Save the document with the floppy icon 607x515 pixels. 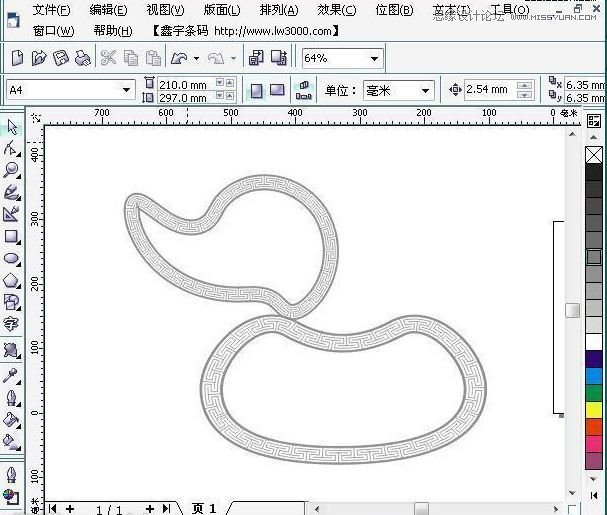pos(61,58)
